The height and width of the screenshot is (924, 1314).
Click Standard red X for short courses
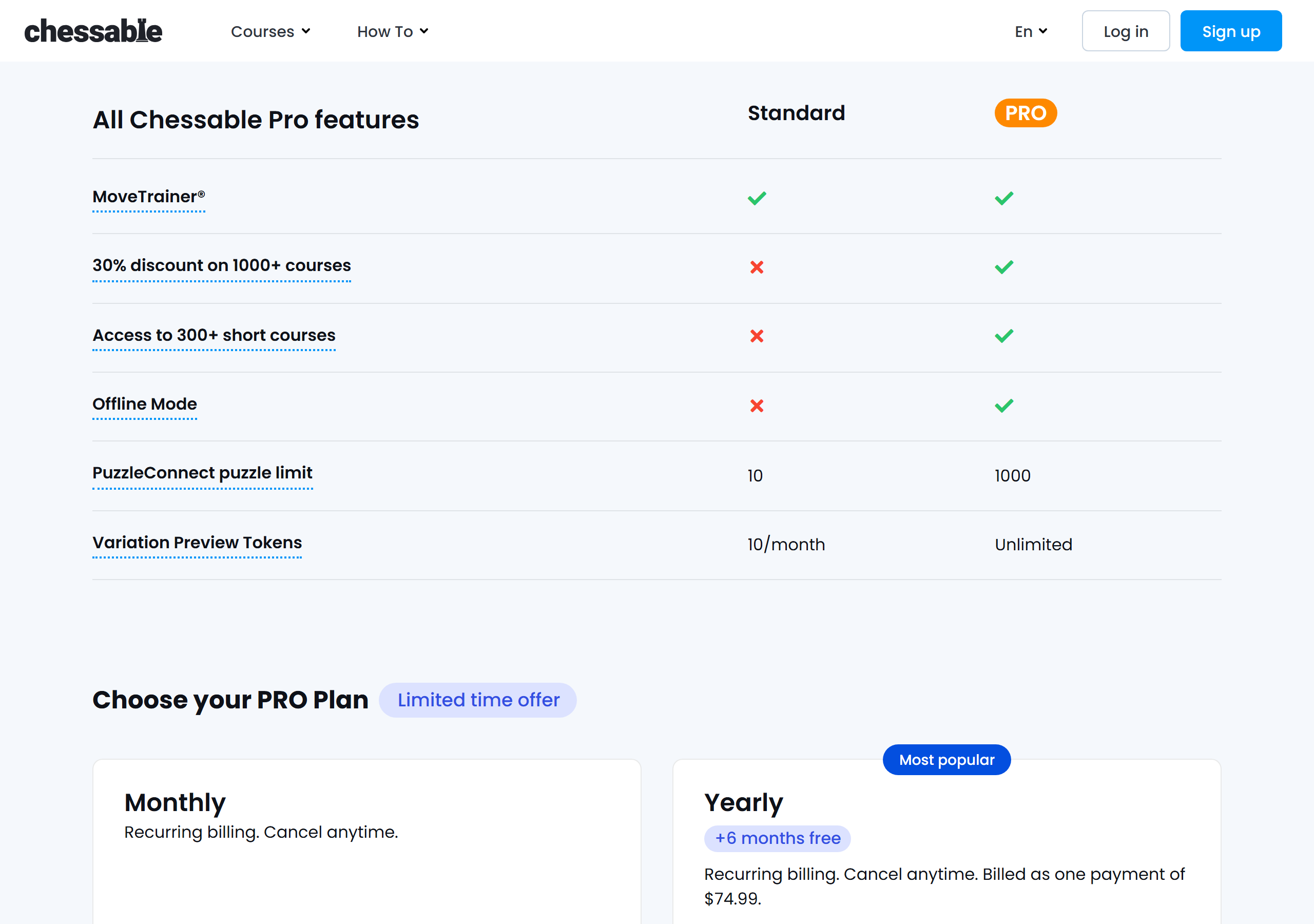coord(757,336)
